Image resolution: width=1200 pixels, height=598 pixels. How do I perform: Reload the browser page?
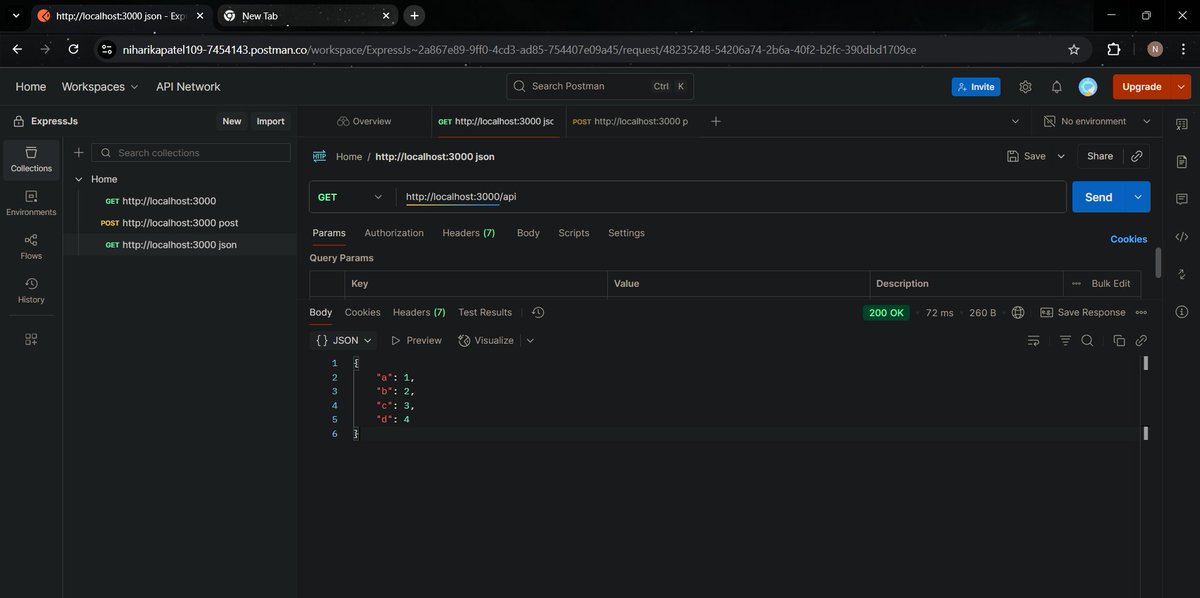pos(73,49)
